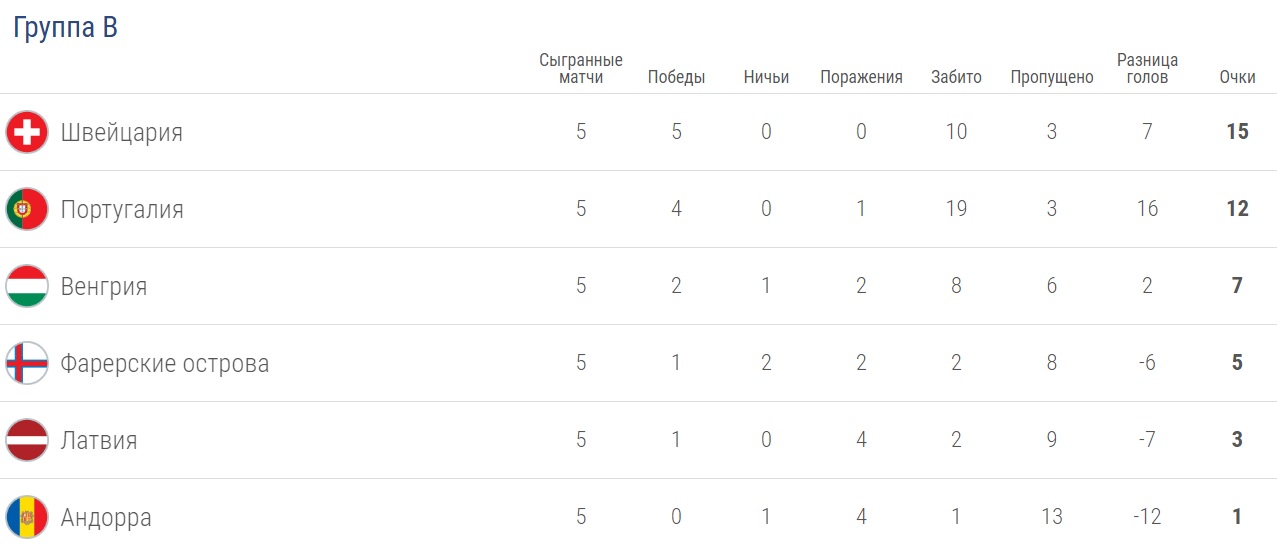Open the Андорра team link

click(106, 517)
